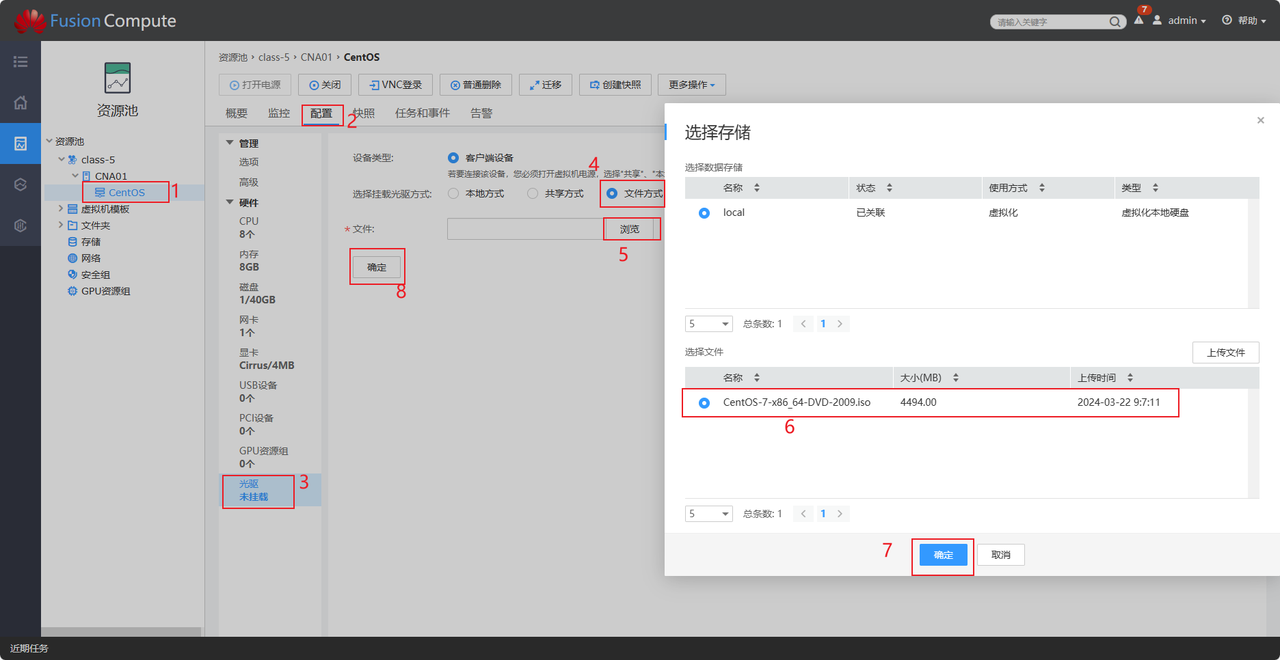Close the 选择存储 dialog with X
Image resolution: width=1280 pixels, height=660 pixels.
coord(1260,120)
